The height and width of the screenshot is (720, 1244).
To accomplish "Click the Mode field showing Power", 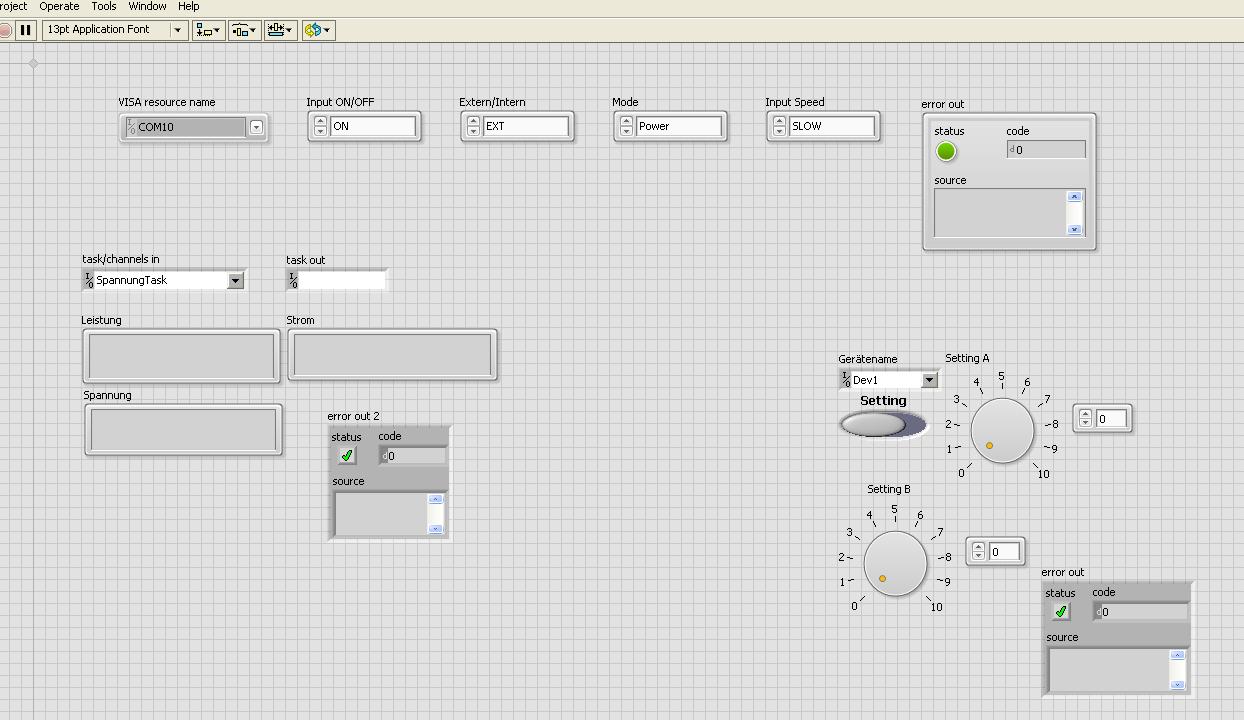I will tap(678, 126).
